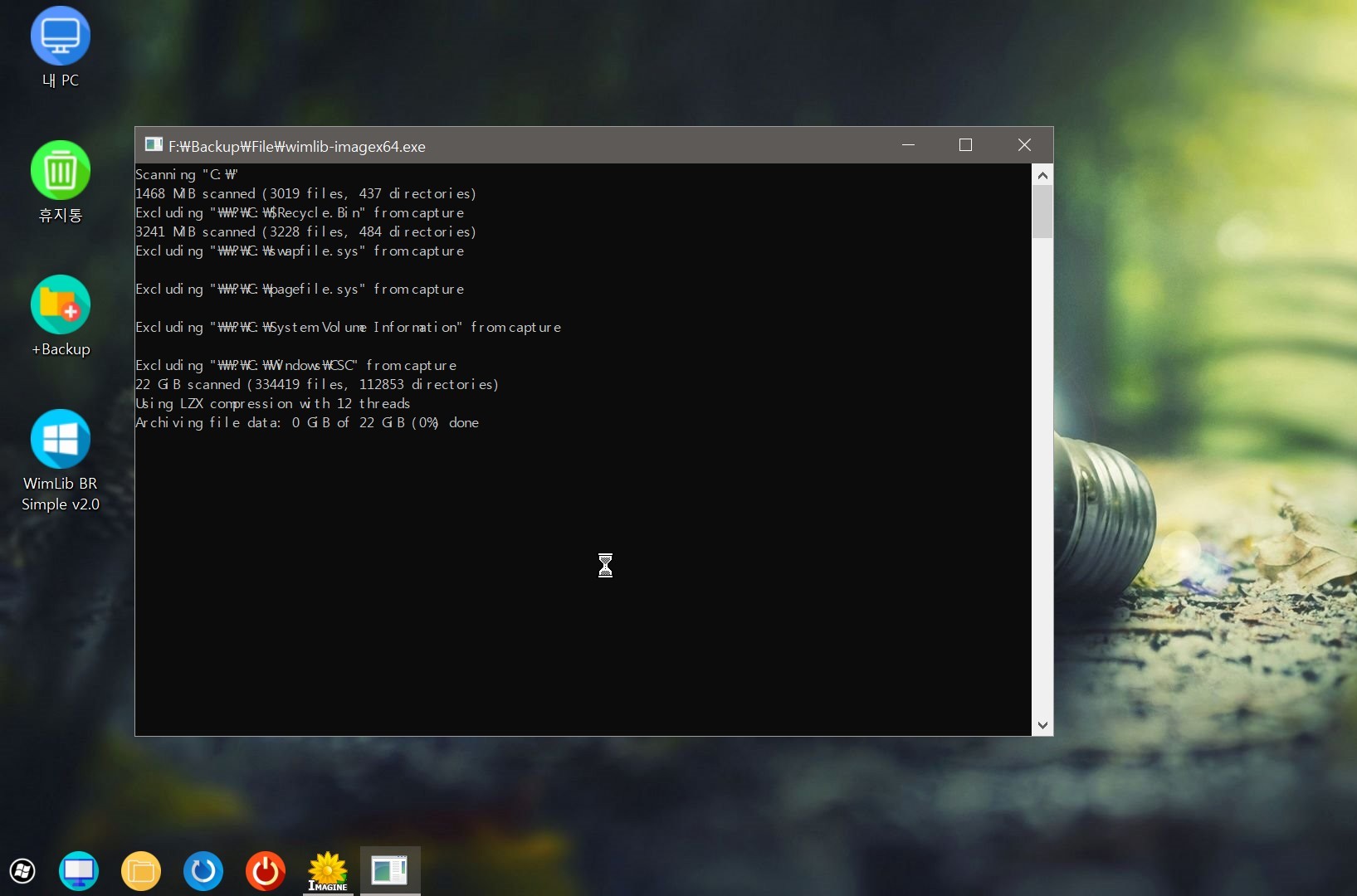This screenshot has width=1357, height=896.
Task: Click the red power button taskbar icon
Action: tap(266, 871)
